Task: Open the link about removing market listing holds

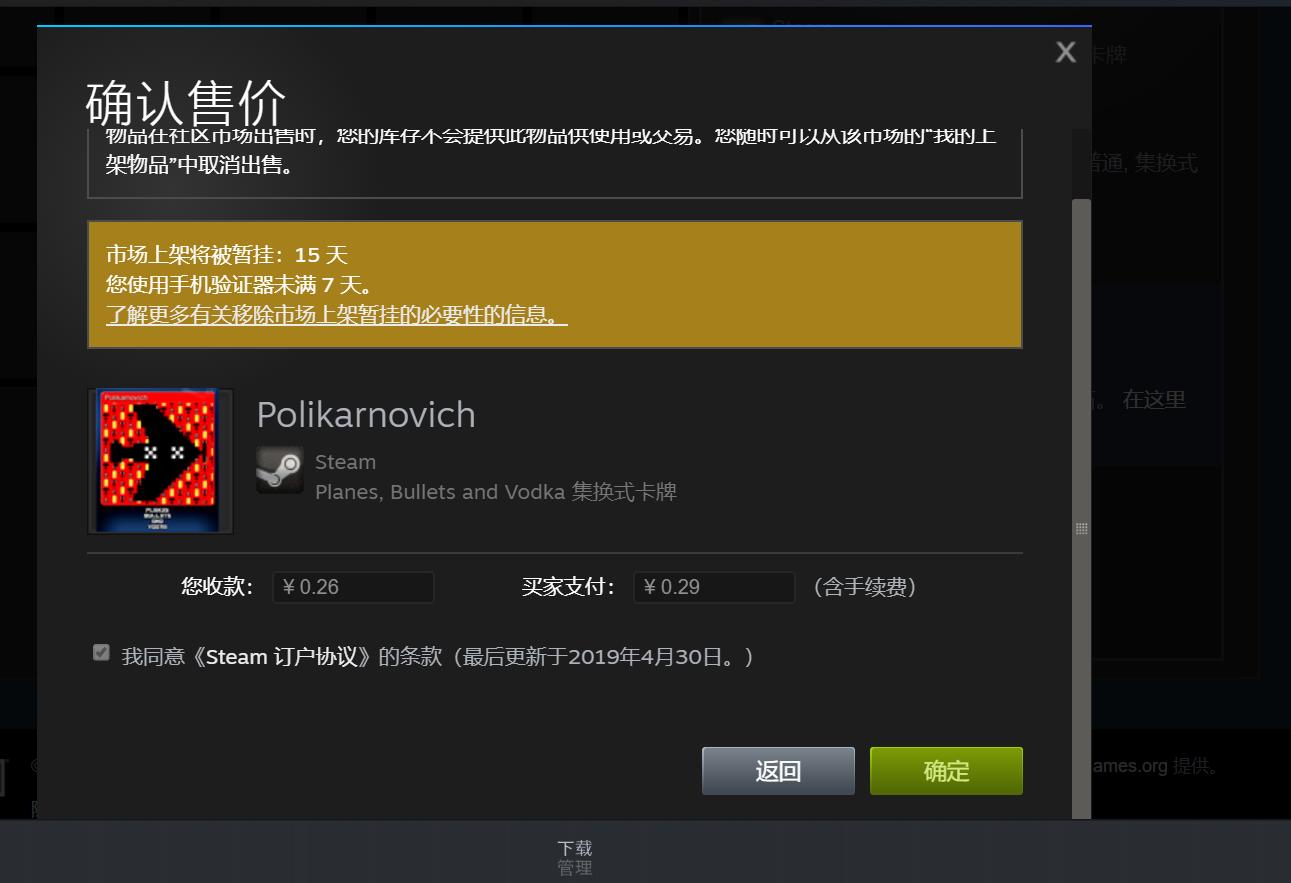Action: (336, 315)
